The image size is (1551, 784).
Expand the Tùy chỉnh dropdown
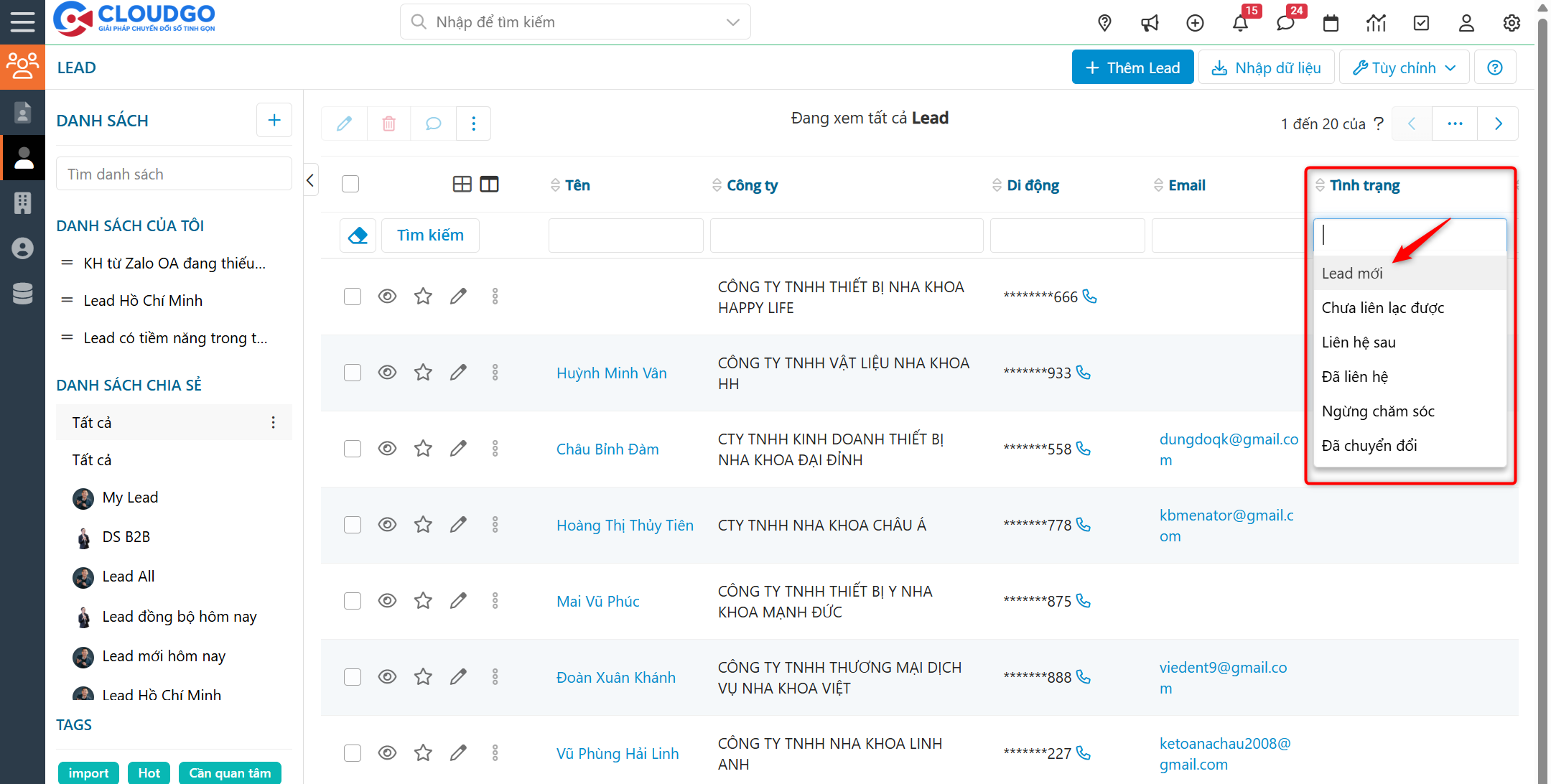point(1404,67)
